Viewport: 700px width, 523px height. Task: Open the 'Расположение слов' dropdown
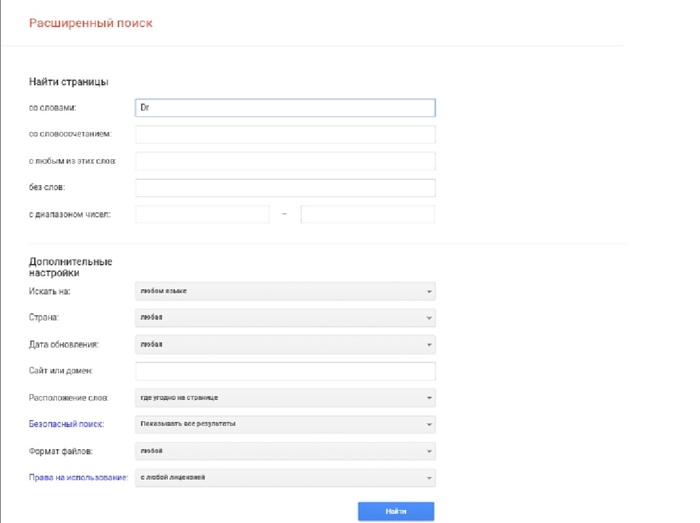coord(285,398)
